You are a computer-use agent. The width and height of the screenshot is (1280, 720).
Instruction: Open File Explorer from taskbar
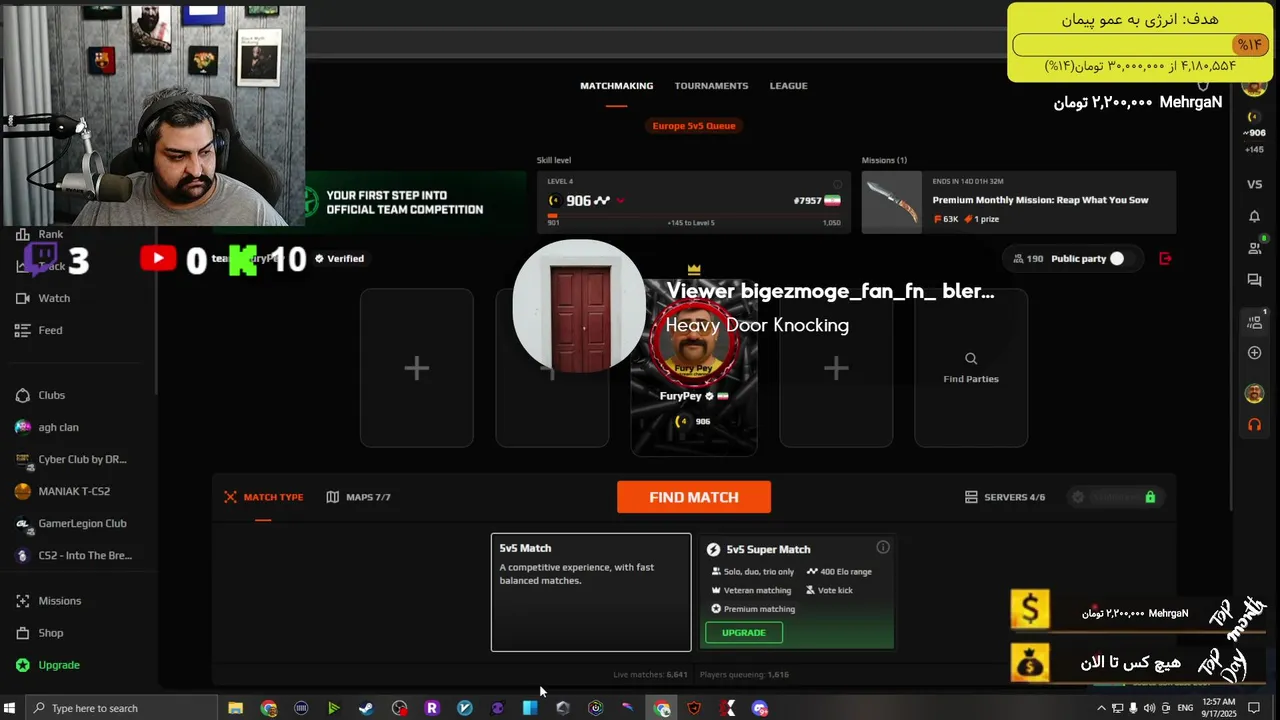236,708
